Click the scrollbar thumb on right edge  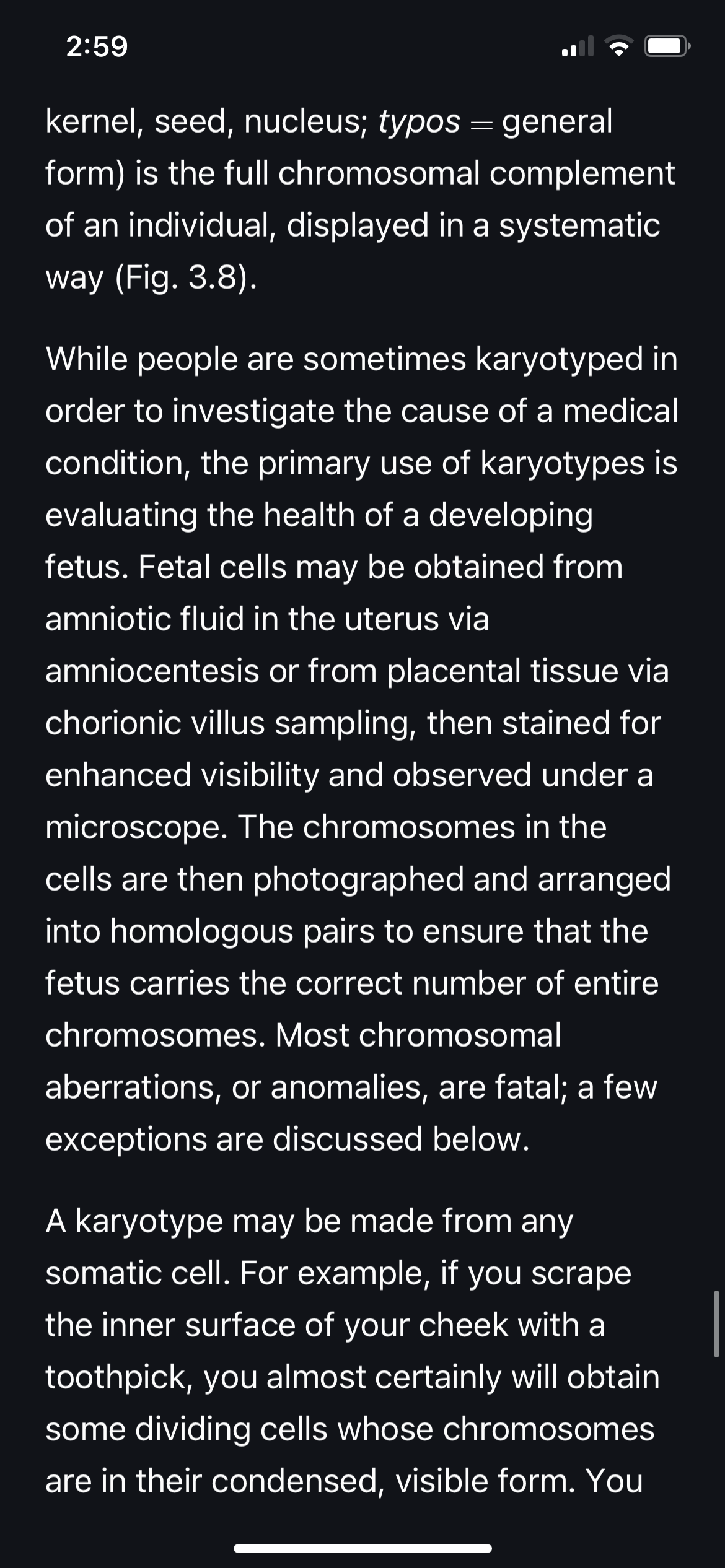pyautogui.click(x=716, y=1324)
